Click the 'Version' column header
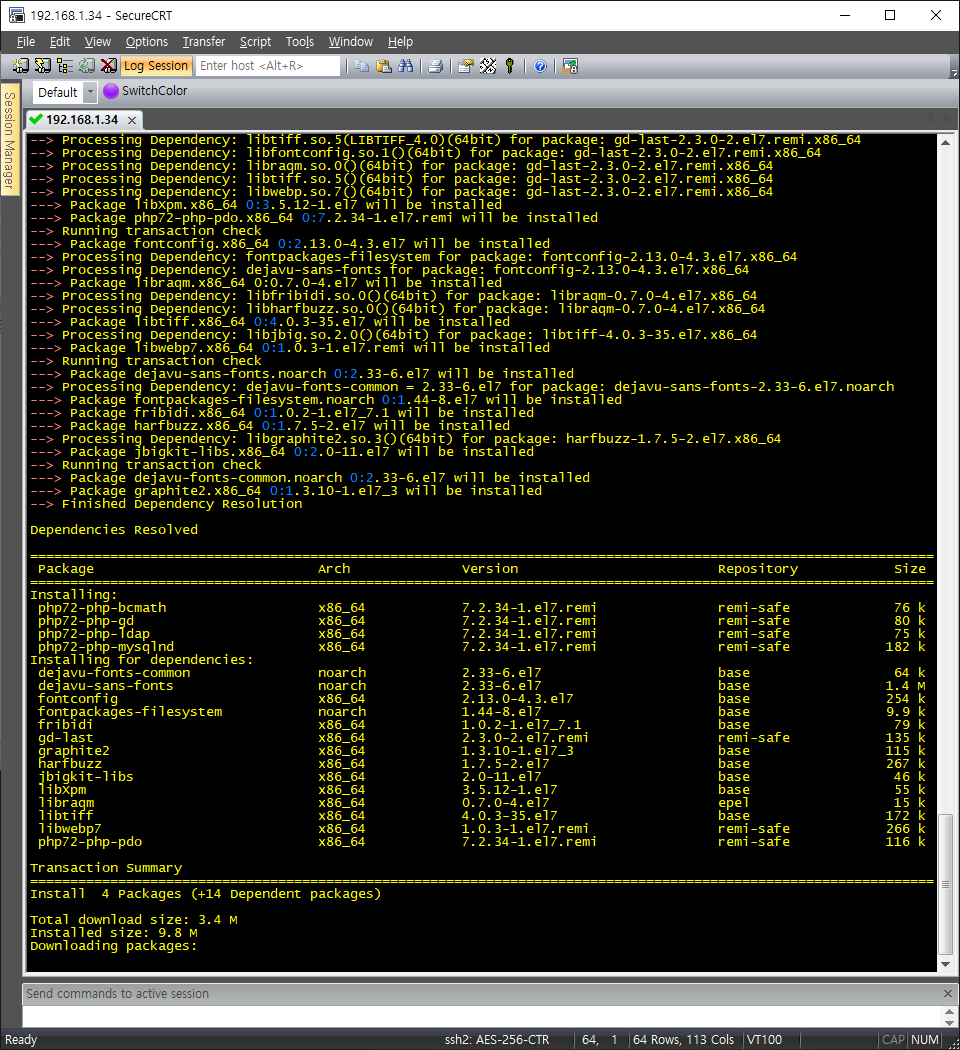 [490, 569]
